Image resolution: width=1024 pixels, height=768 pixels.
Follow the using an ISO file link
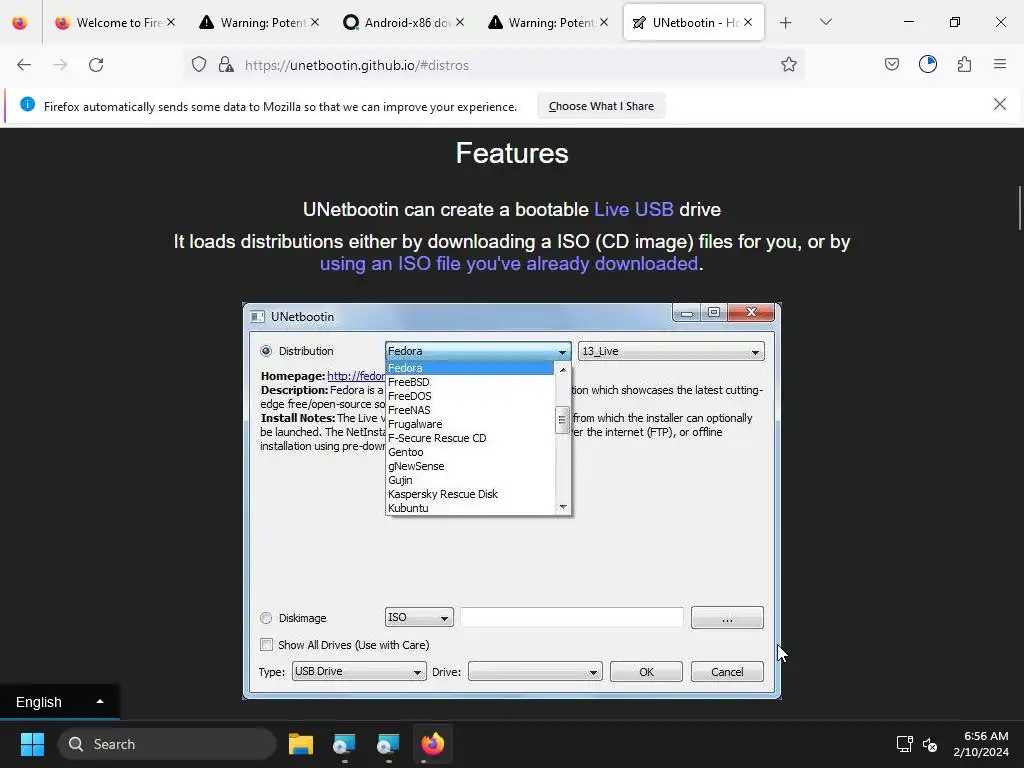click(x=509, y=263)
